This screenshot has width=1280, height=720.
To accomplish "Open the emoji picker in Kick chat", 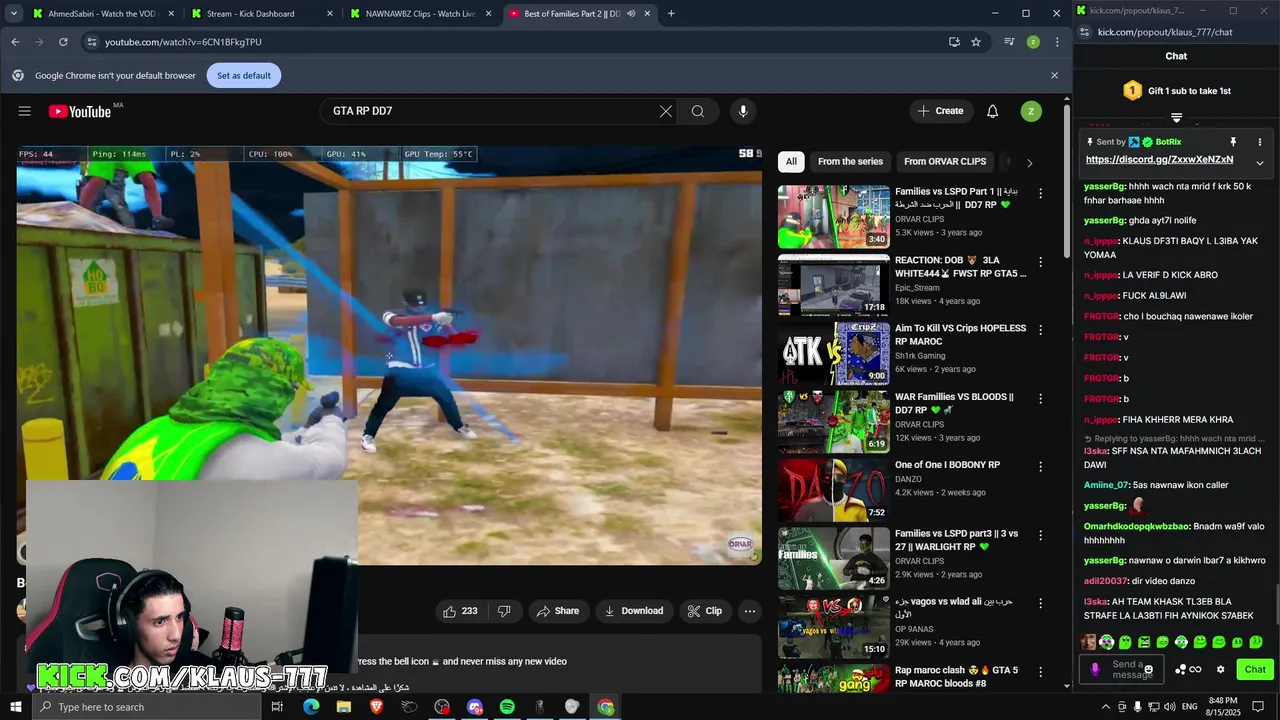I will [1149, 670].
